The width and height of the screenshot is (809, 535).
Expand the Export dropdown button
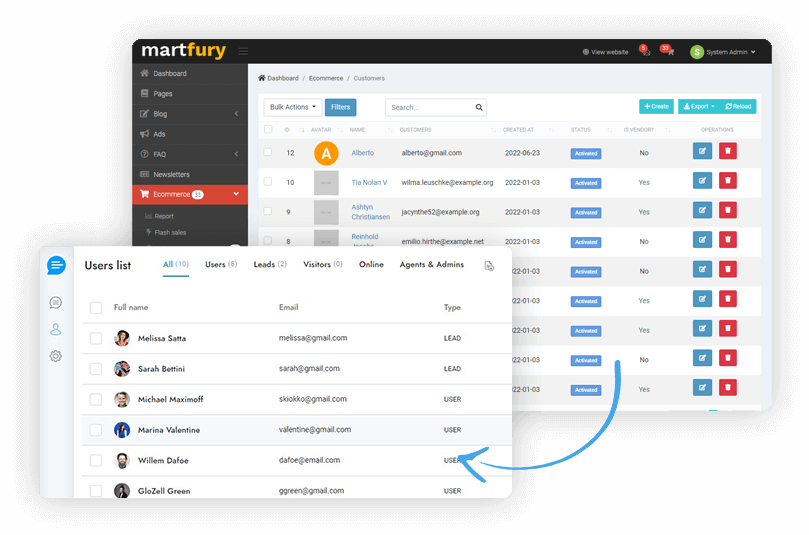pyautogui.click(x=696, y=106)
